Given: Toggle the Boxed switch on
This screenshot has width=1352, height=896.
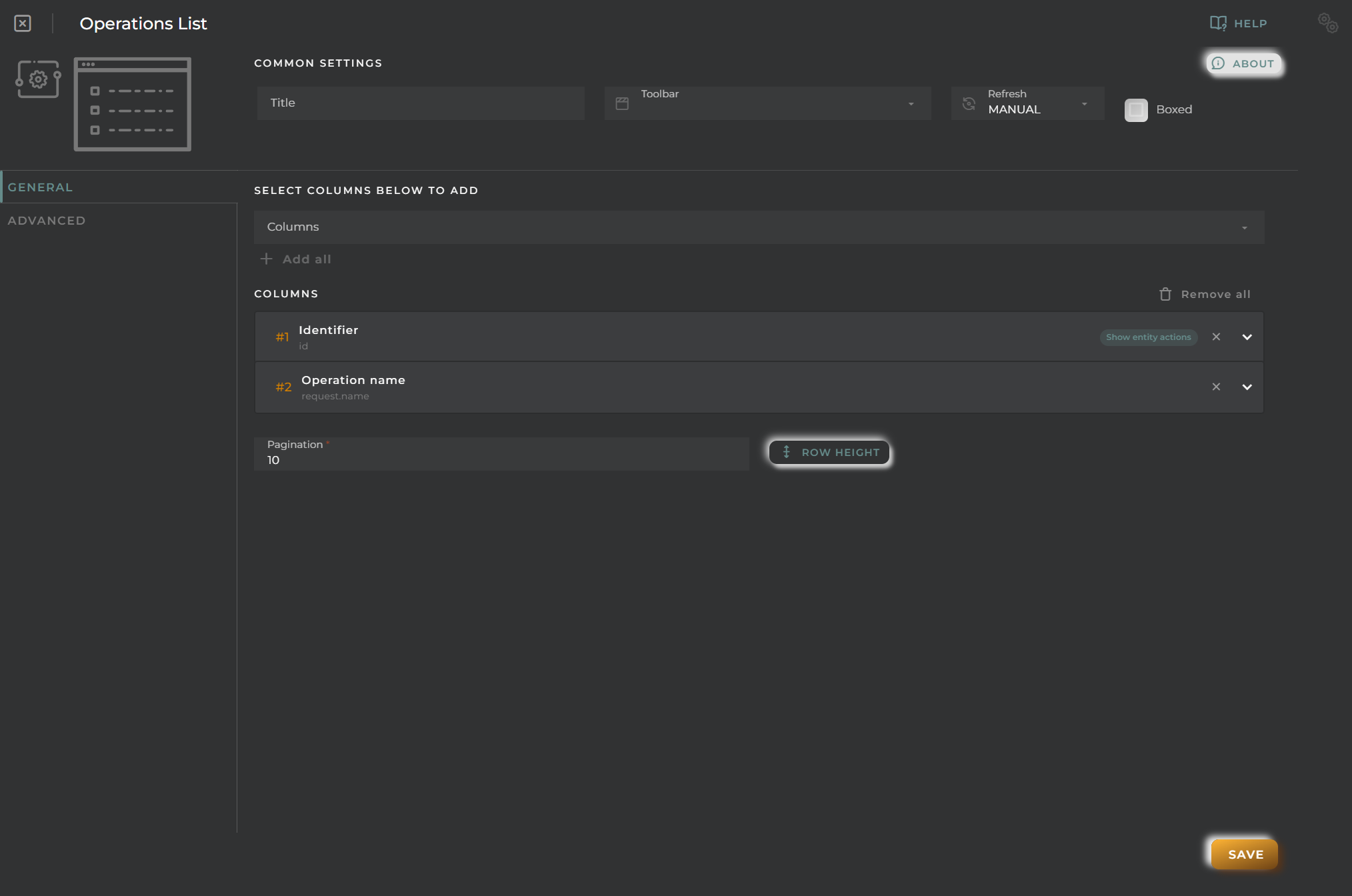Looking at the screenshot, I should (1136, 109).
